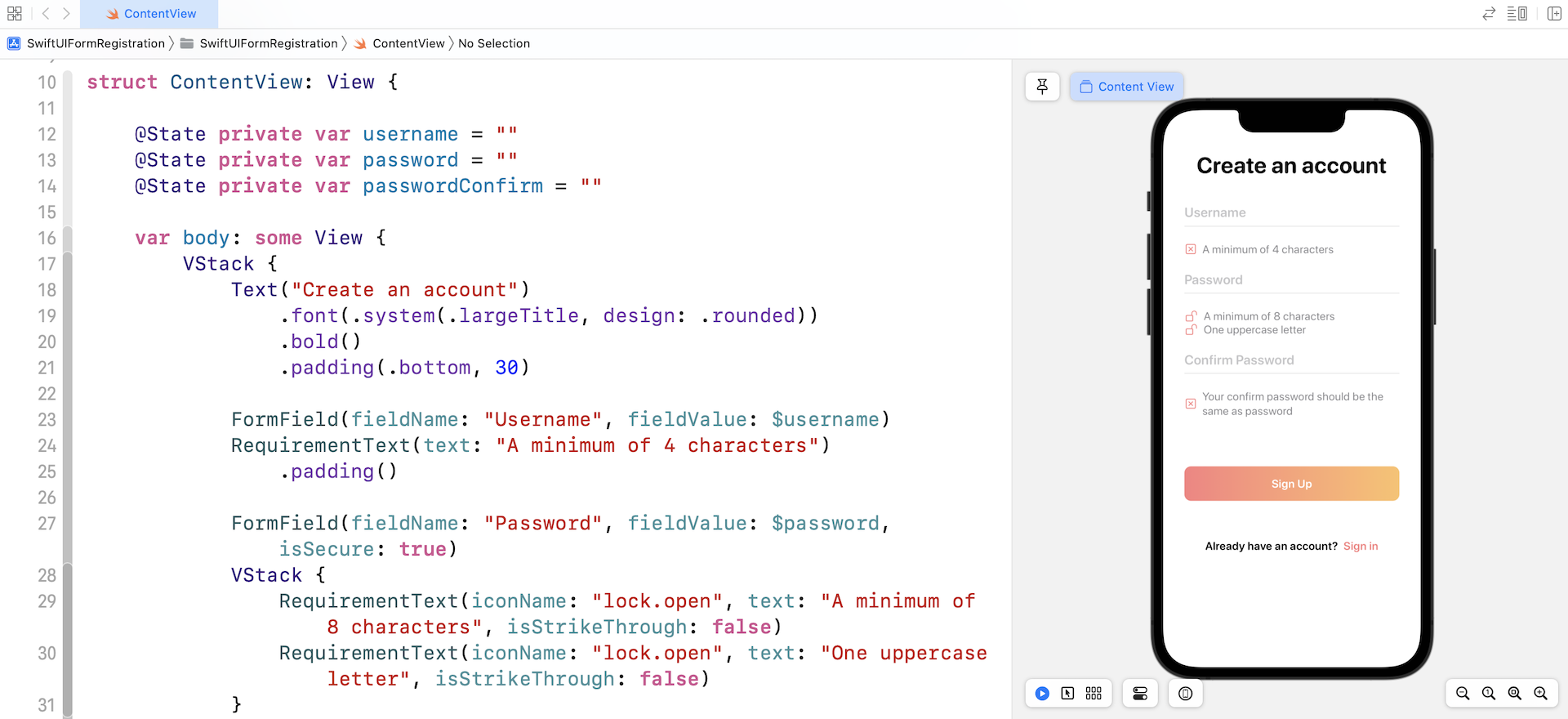This screenshot has height=719, width=1568.
Task: Open the adjust editor options menu
Action: (x=1517, y=14)
